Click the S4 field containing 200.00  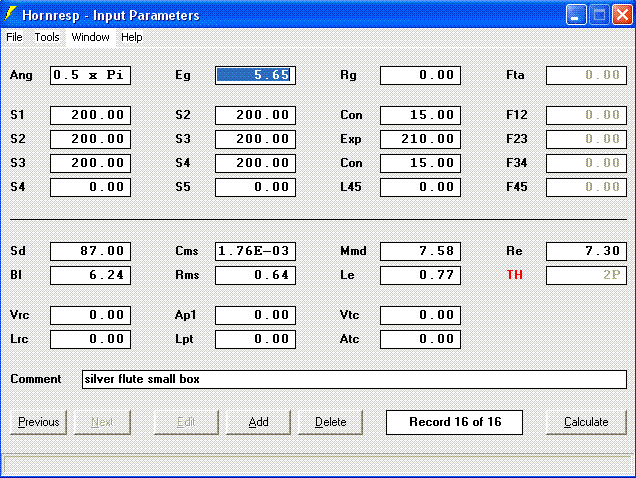point(256,163)
